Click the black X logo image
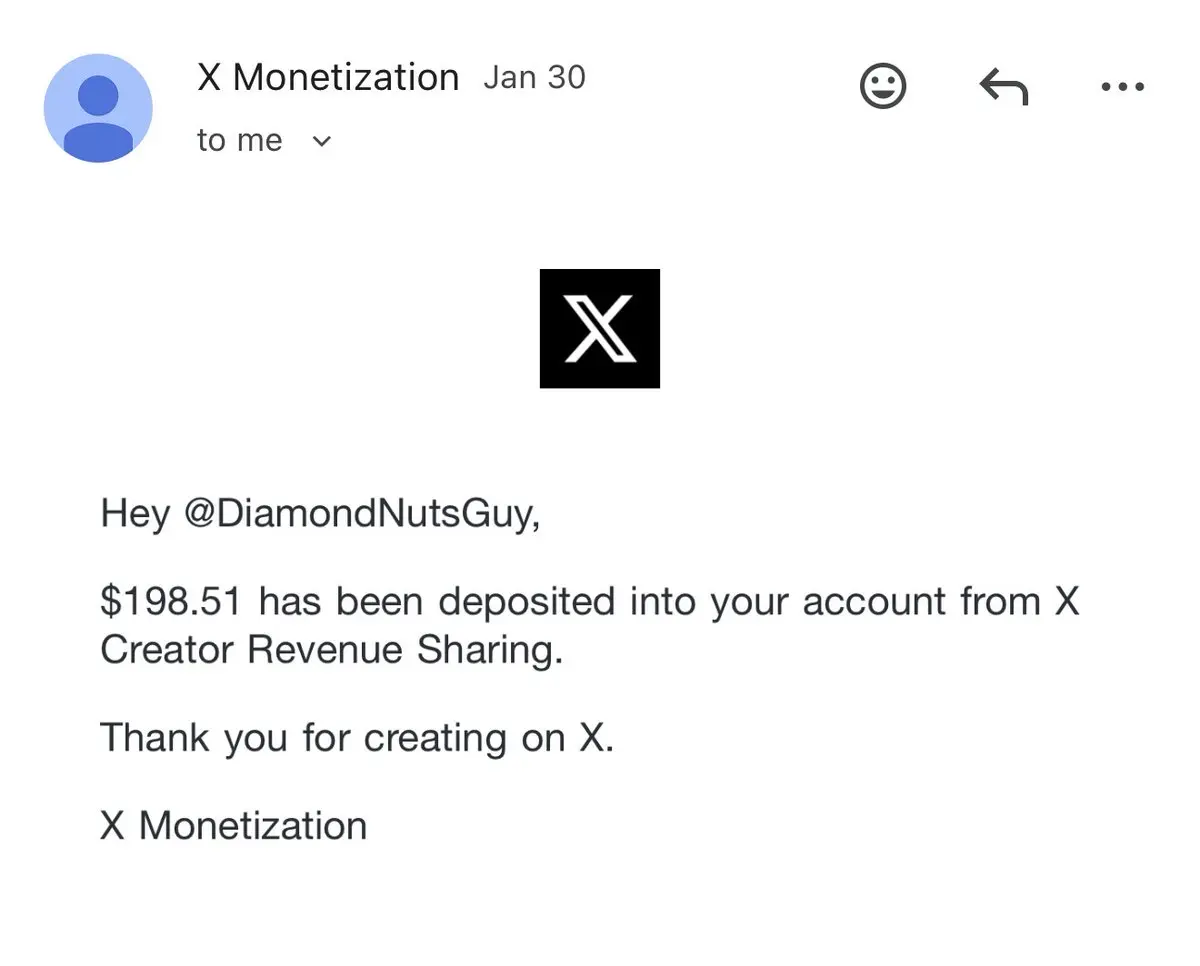 (x=599, y=328)
